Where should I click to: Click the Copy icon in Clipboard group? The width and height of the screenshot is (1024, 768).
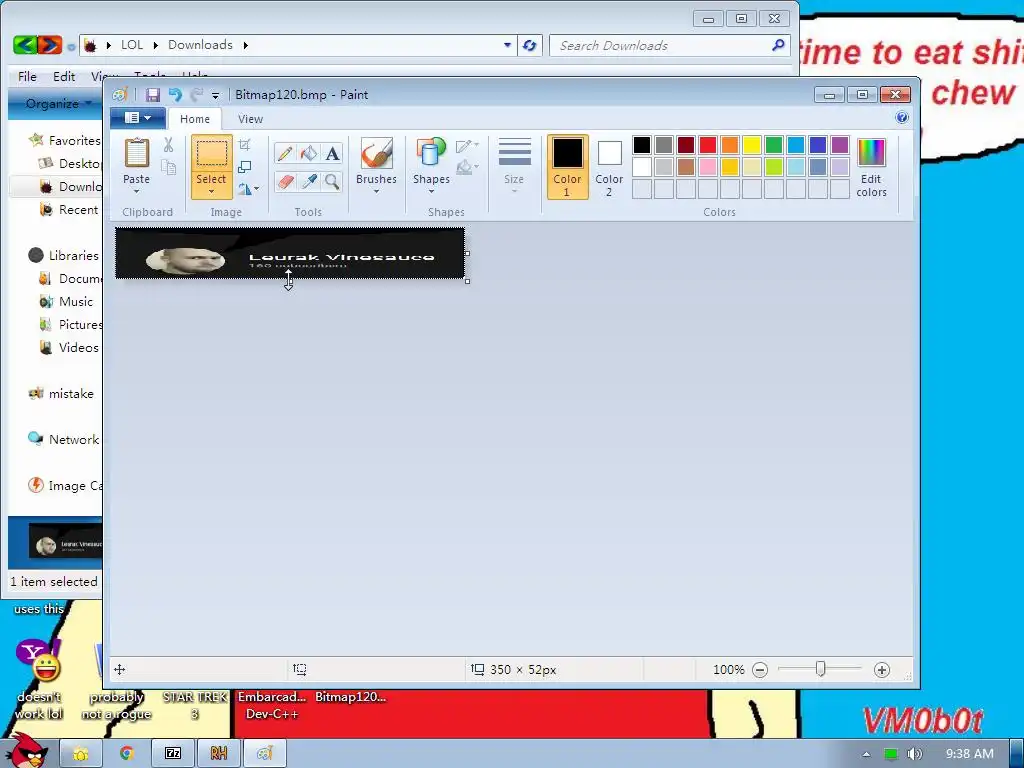[168, 167]
